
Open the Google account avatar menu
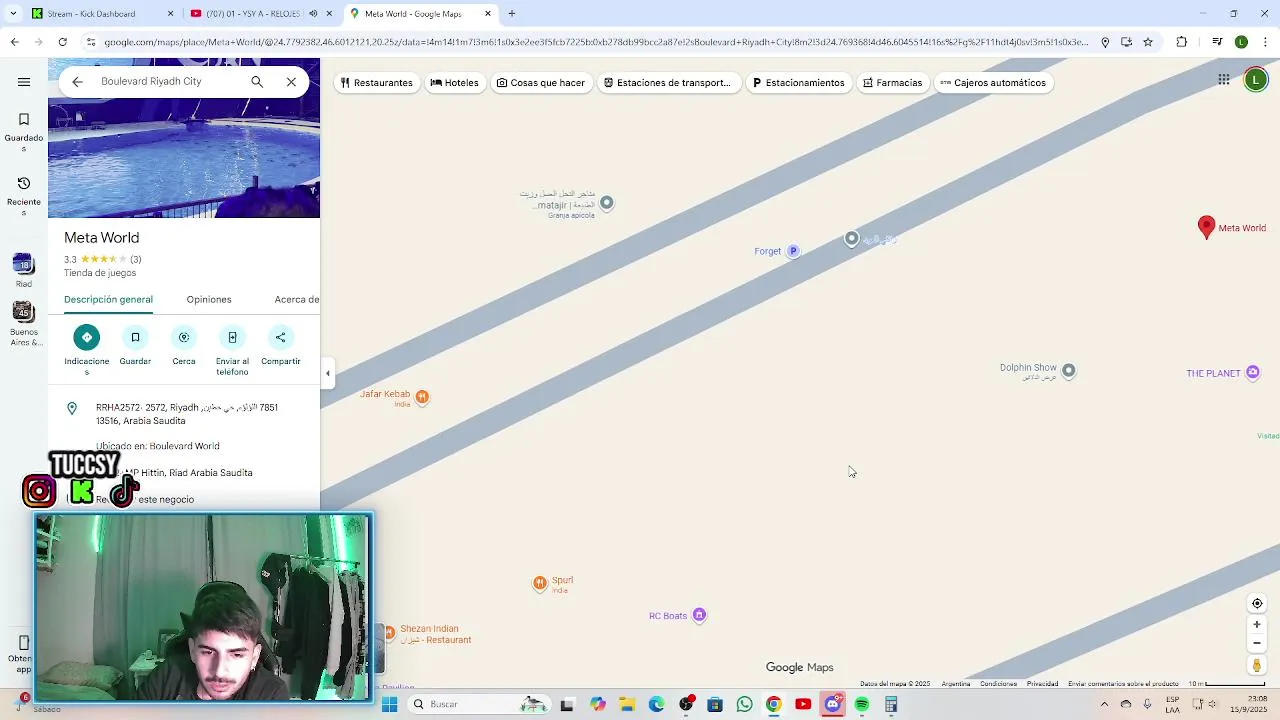1256,80
